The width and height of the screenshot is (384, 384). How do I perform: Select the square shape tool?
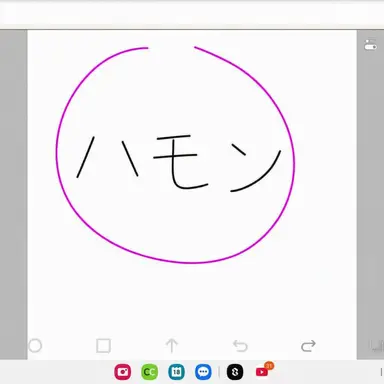coord(103,346)
